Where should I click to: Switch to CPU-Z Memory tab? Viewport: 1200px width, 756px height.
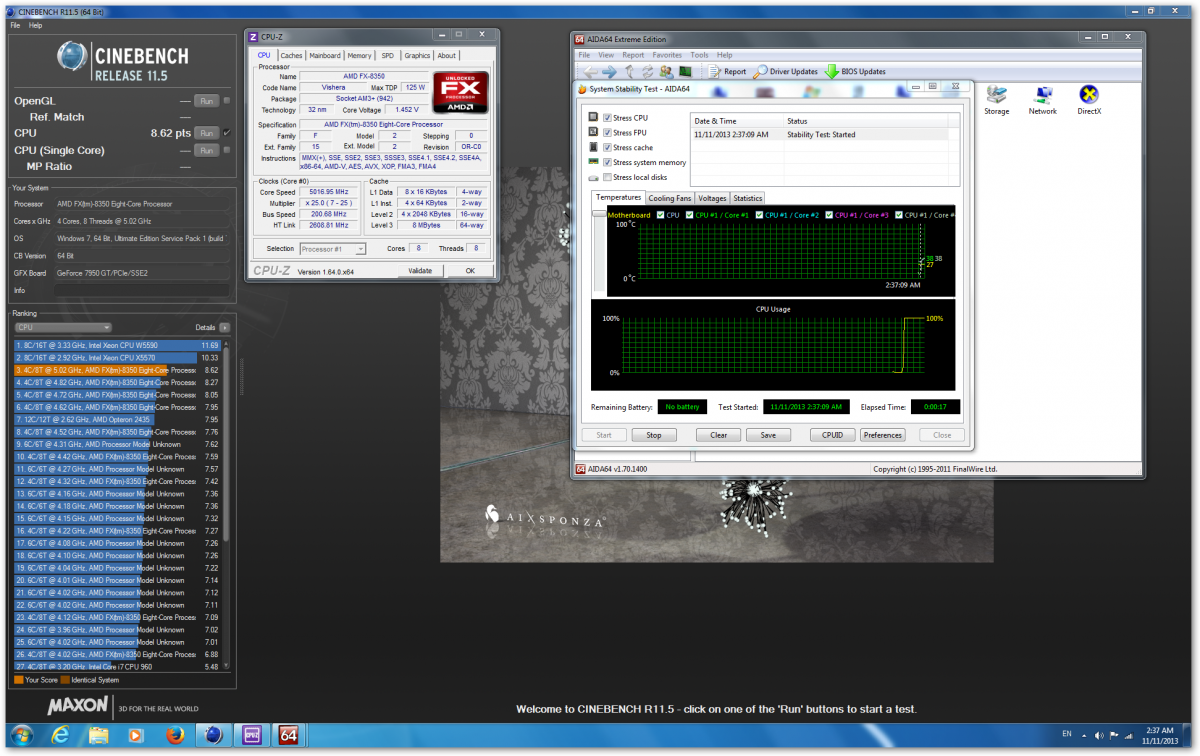click(360, 56)
